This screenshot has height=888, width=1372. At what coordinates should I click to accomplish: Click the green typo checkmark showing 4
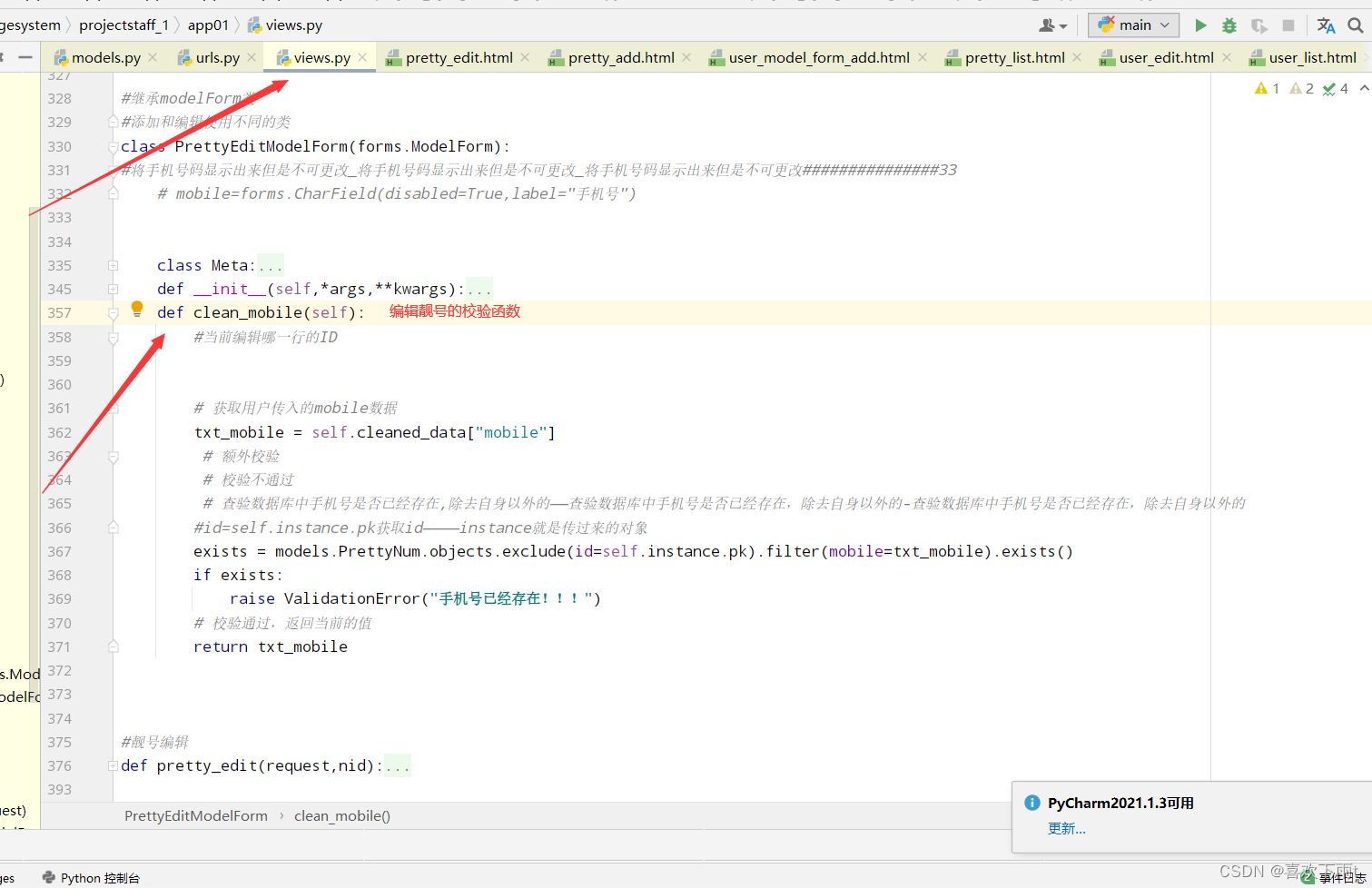point(1336,88)
